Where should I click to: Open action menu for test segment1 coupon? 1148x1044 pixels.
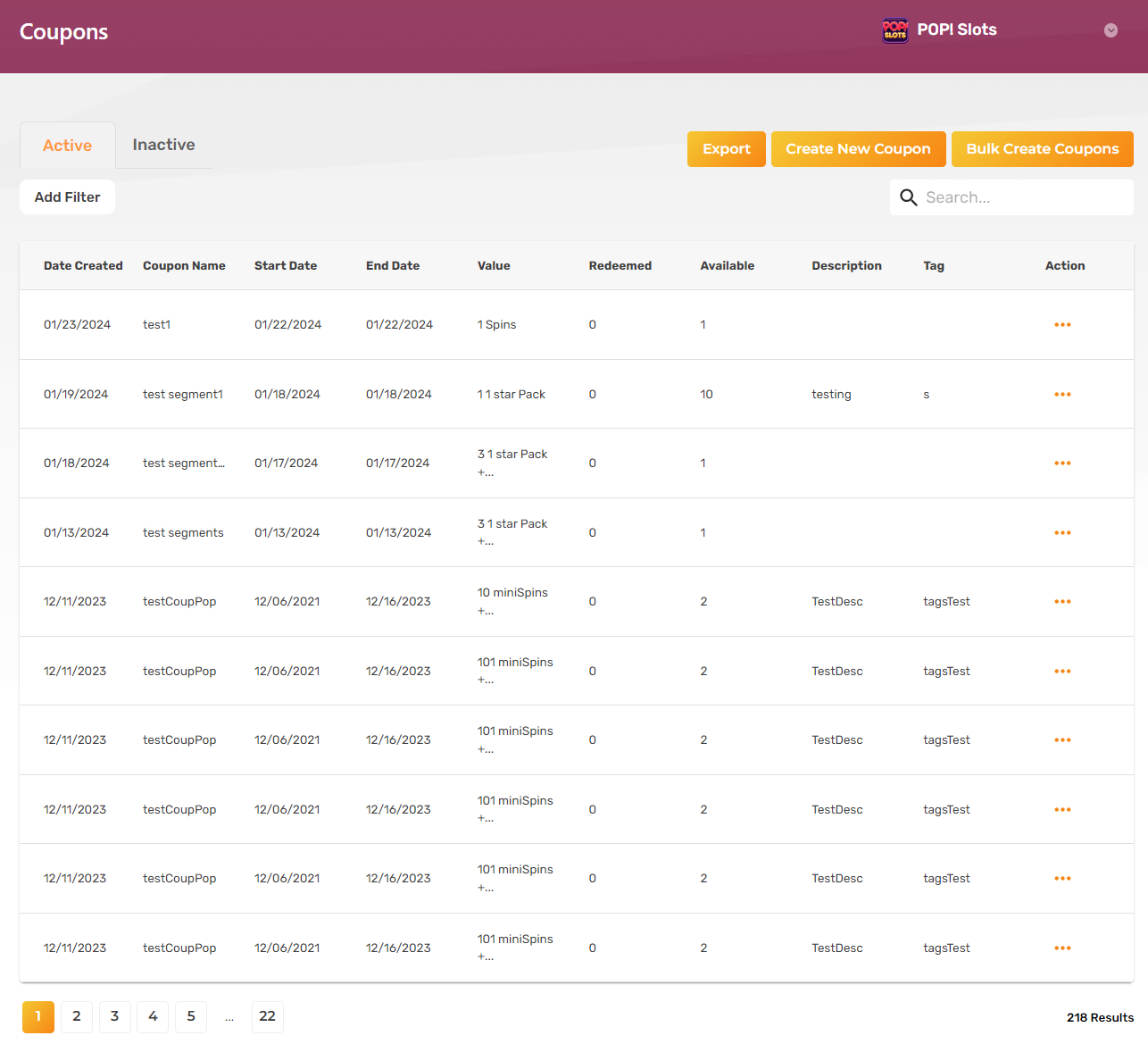[x=1062, y=395]
